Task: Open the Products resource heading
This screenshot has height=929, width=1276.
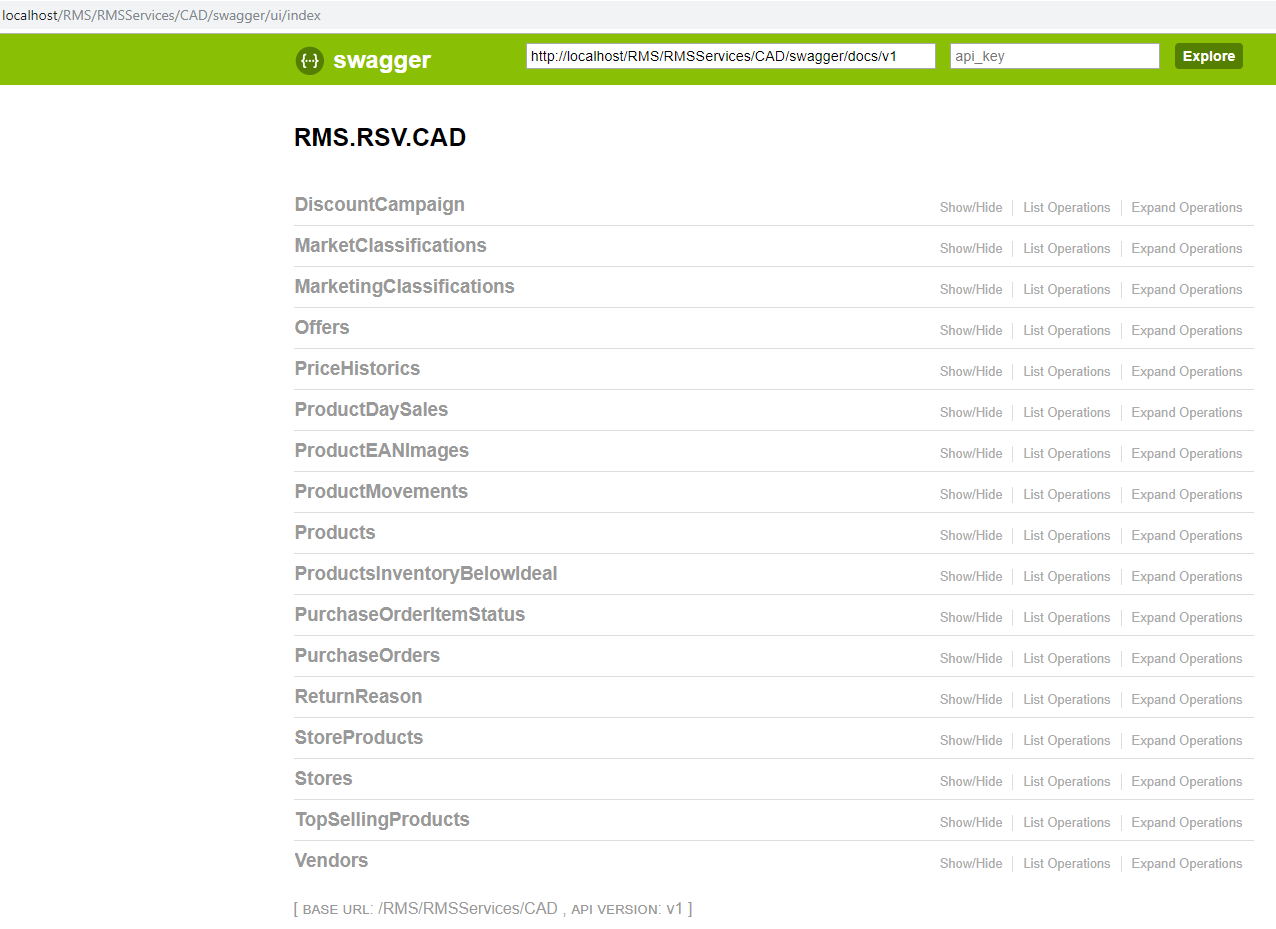Action: (335, 532)
